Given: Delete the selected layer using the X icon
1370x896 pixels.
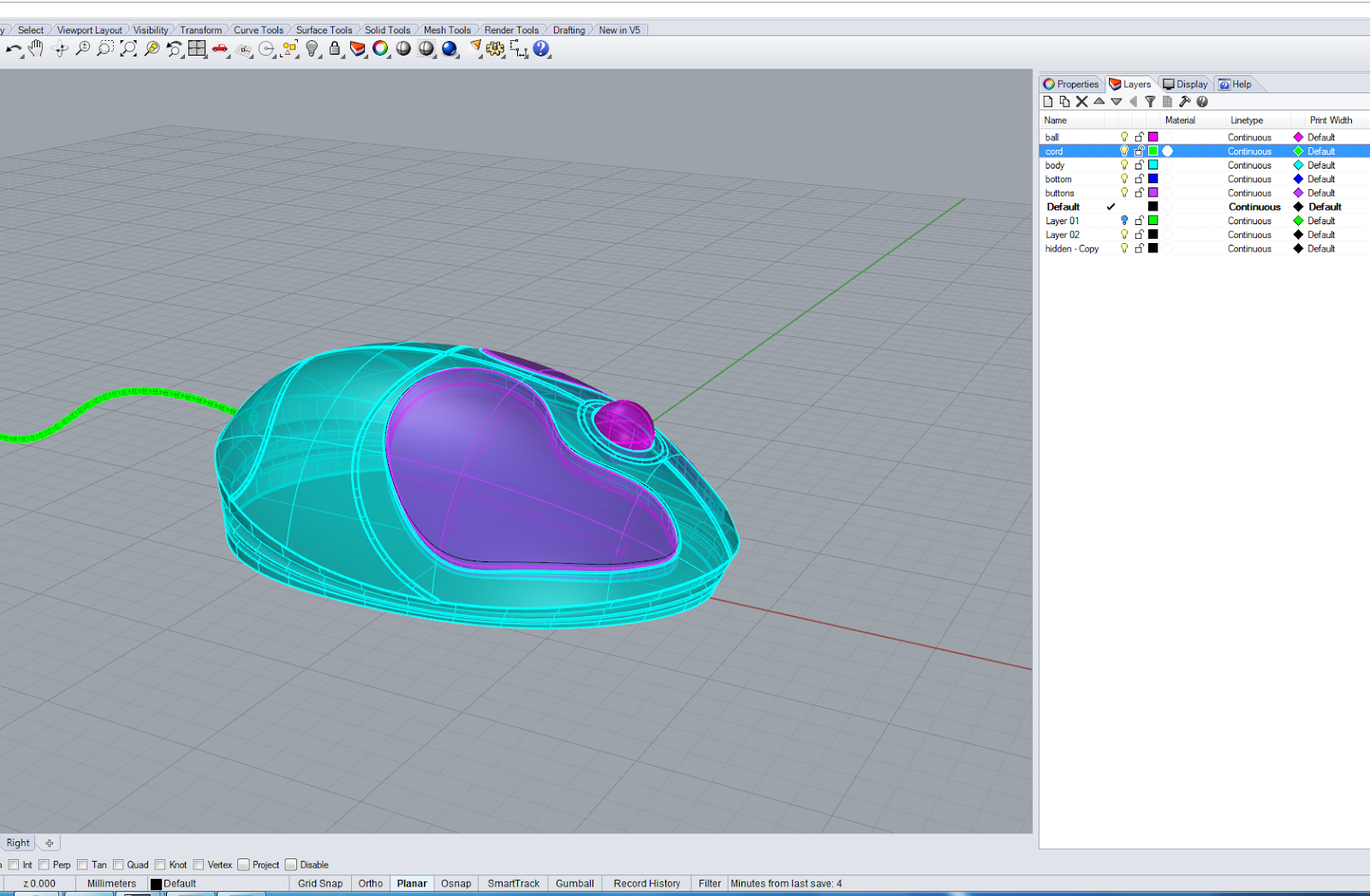Looking at the screenshot, I should pos(1081,101).
